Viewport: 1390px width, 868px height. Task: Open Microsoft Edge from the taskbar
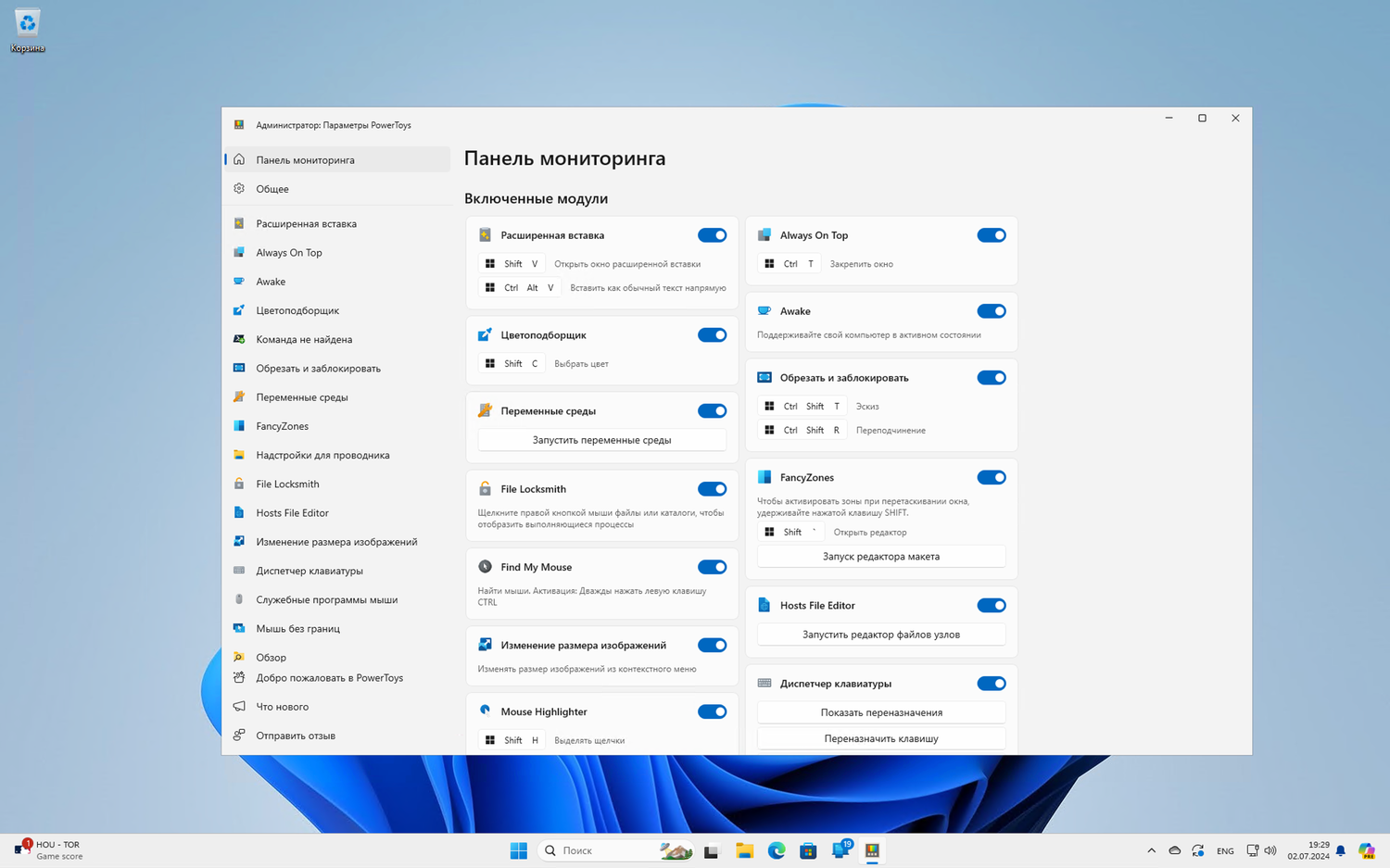[x=777, y=850]
